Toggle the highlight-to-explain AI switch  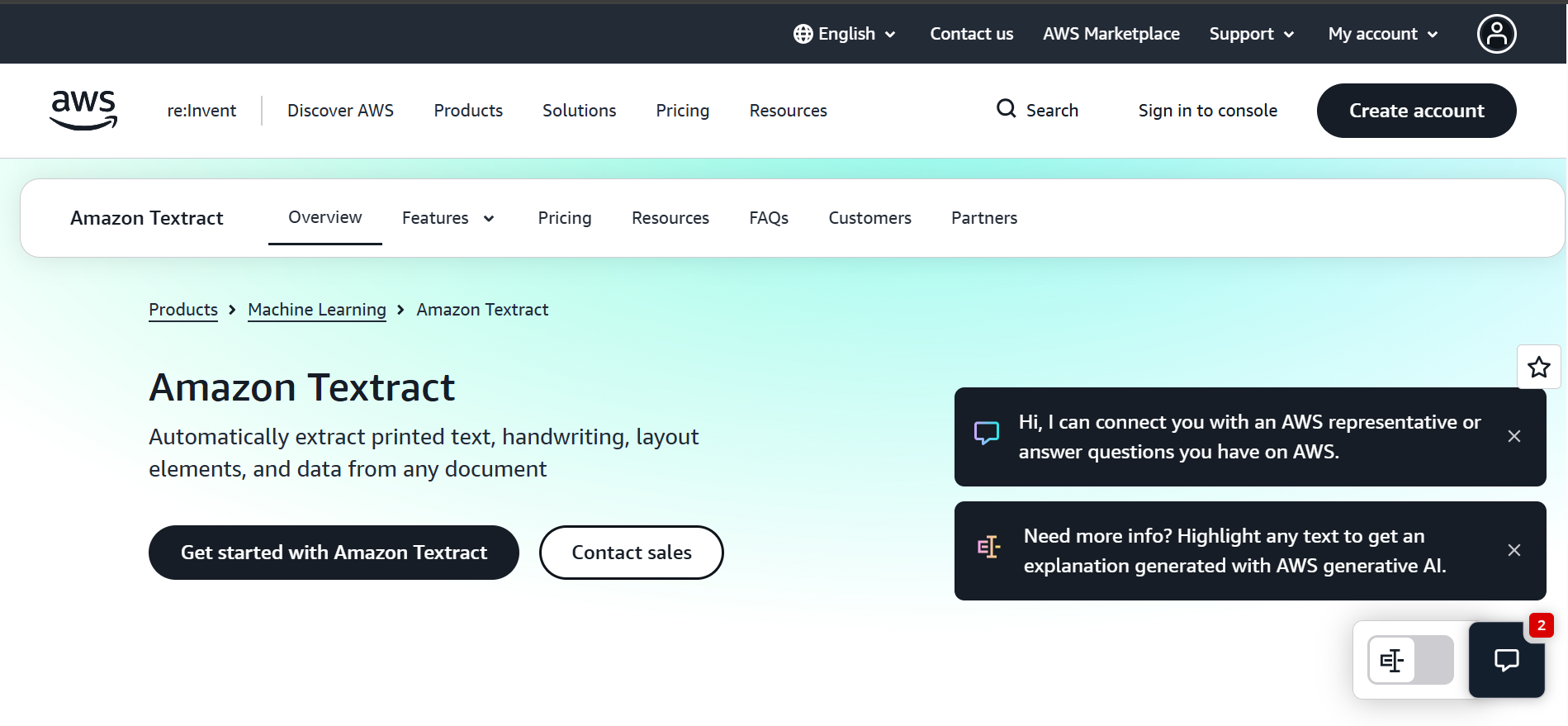click(x=1410, y=660)
